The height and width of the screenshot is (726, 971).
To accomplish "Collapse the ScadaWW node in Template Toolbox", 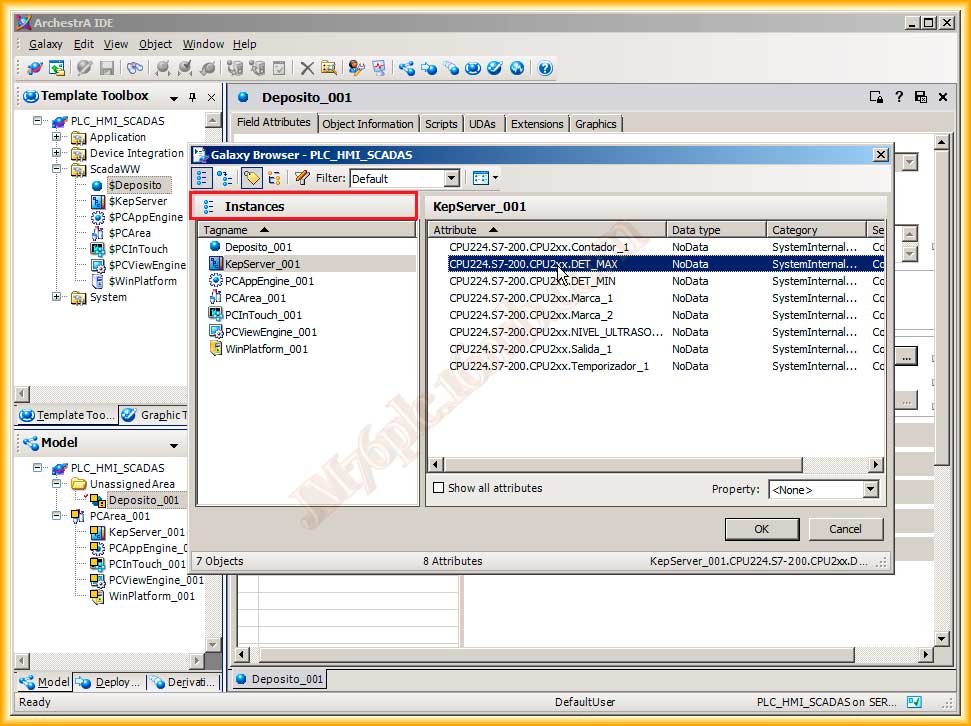I will coord(57,169).
